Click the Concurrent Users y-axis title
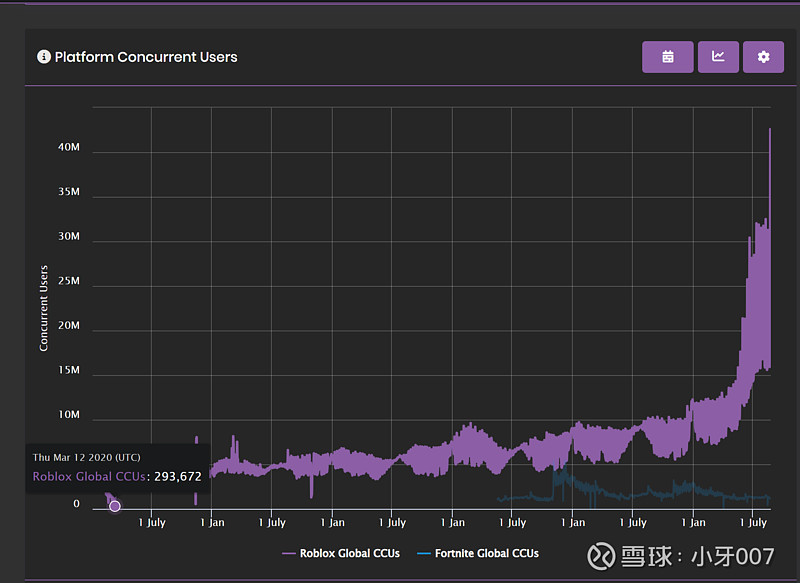This screenshot has width=800, height=583. point(44,308)
